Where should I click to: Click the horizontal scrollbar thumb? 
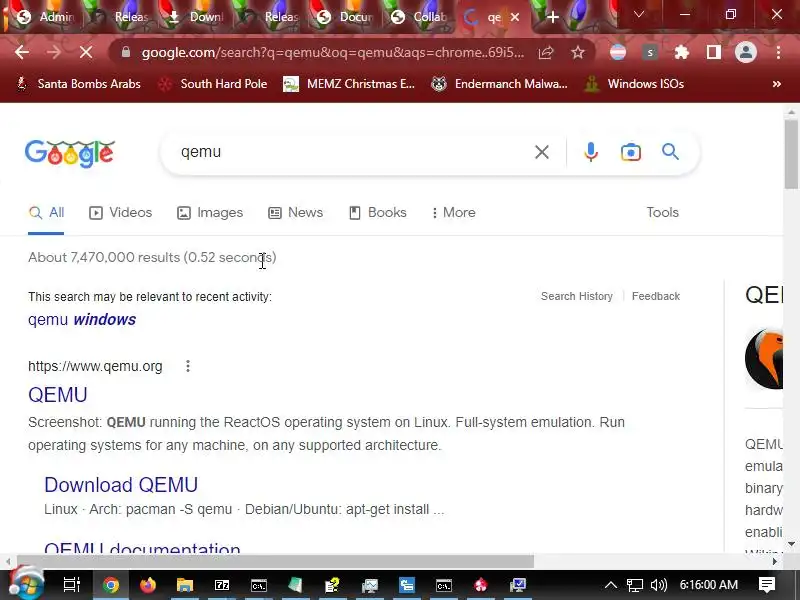tap(276, 561)
